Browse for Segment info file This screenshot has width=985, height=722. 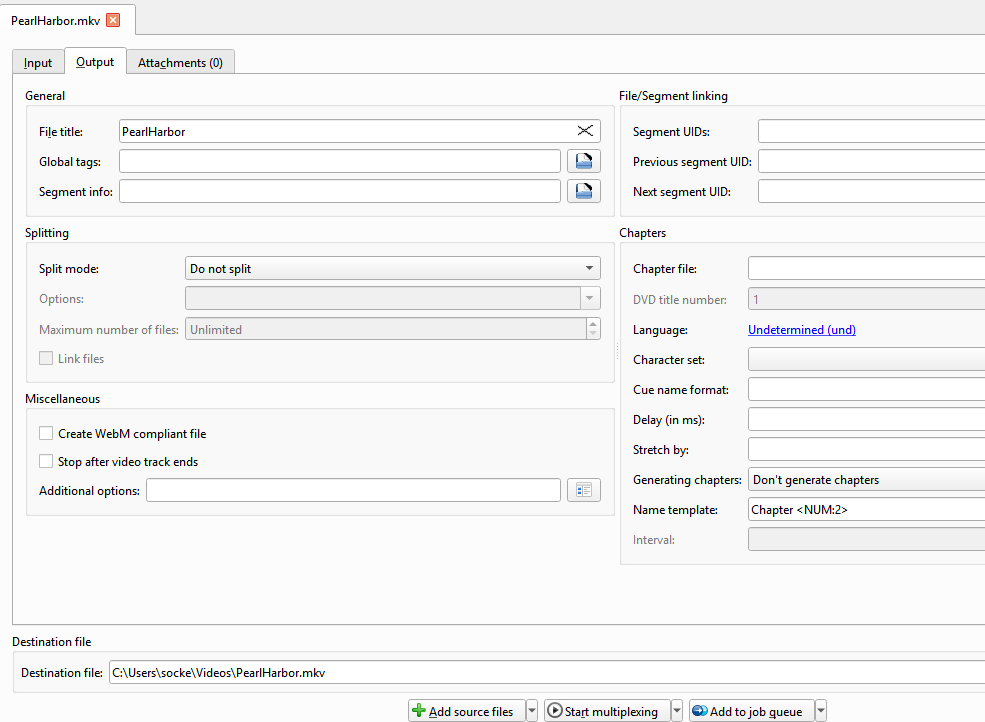click(x=584, y=191)
